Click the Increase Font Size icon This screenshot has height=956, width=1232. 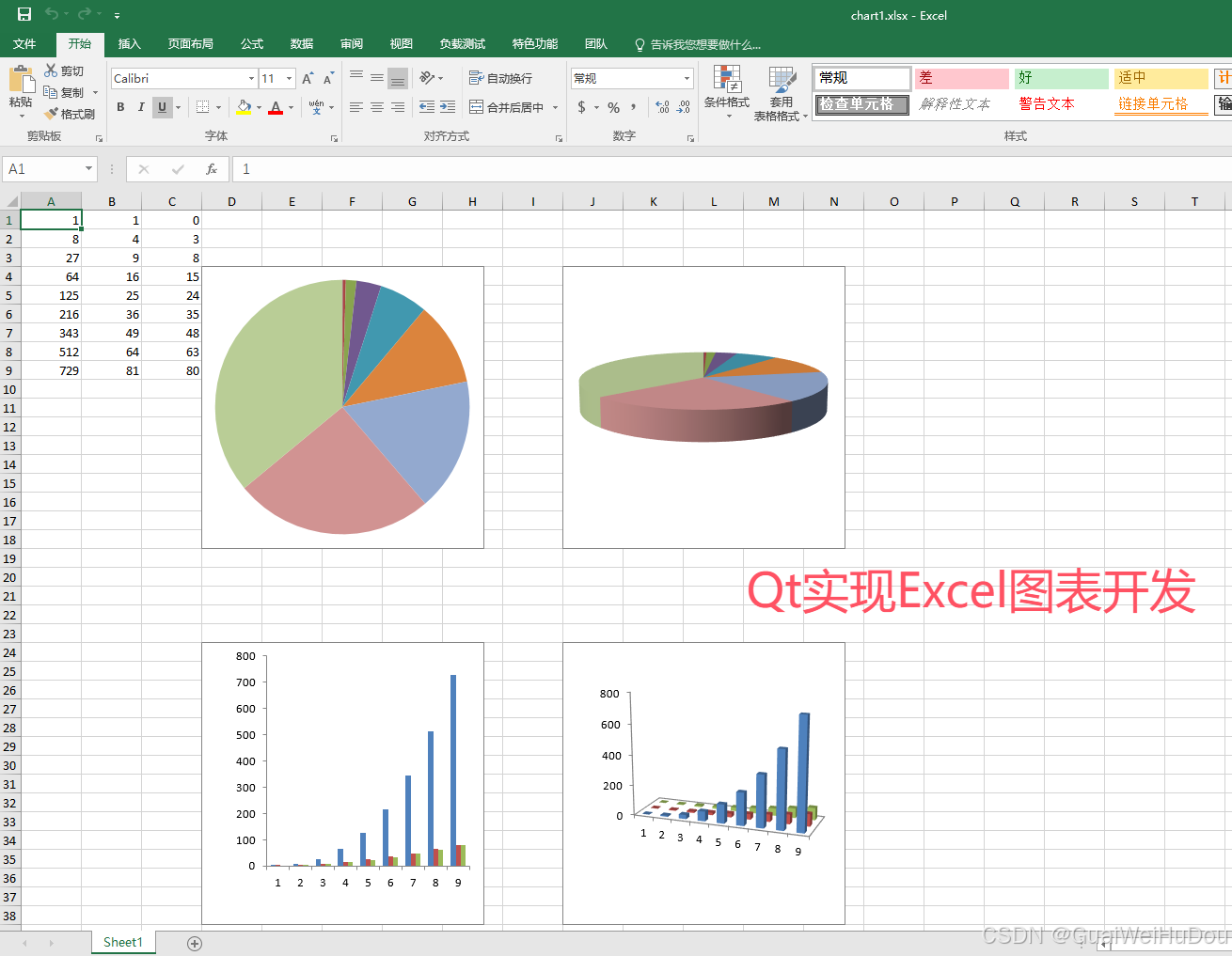tap(308, 79)
